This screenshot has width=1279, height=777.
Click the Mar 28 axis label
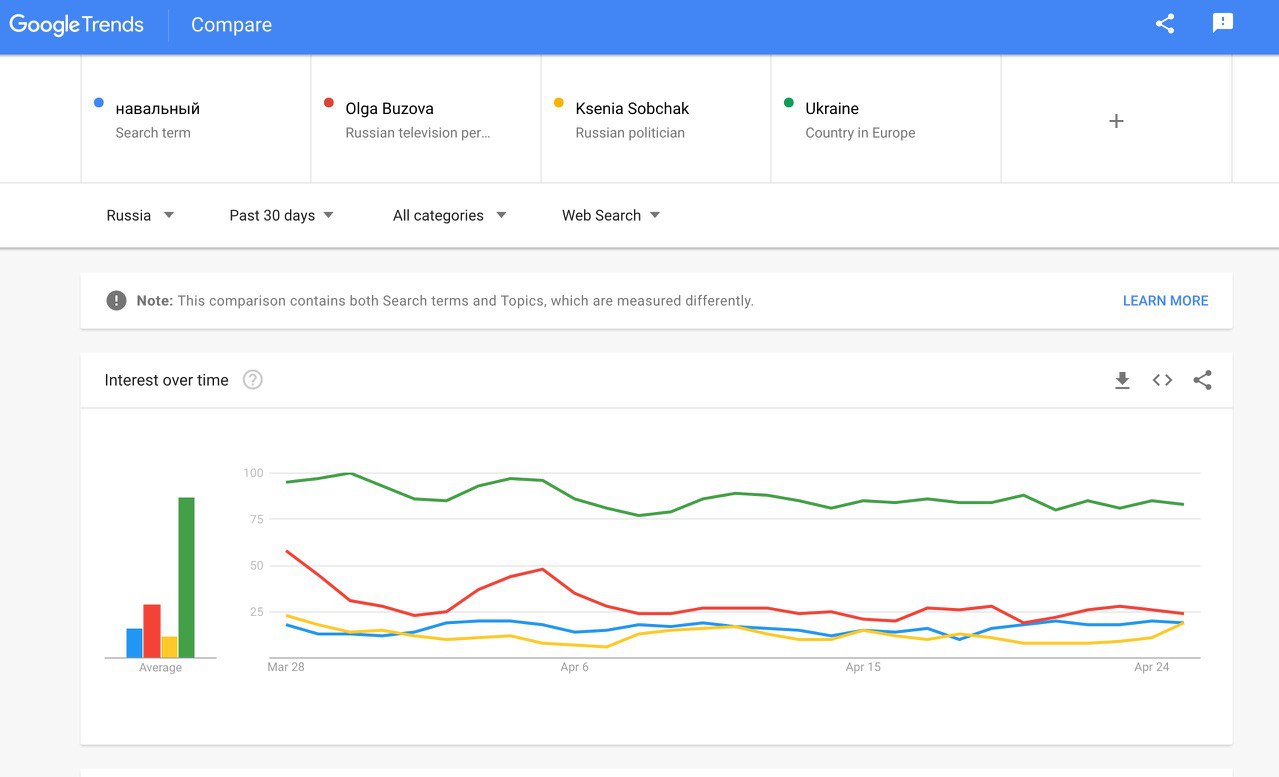(286, 667)
